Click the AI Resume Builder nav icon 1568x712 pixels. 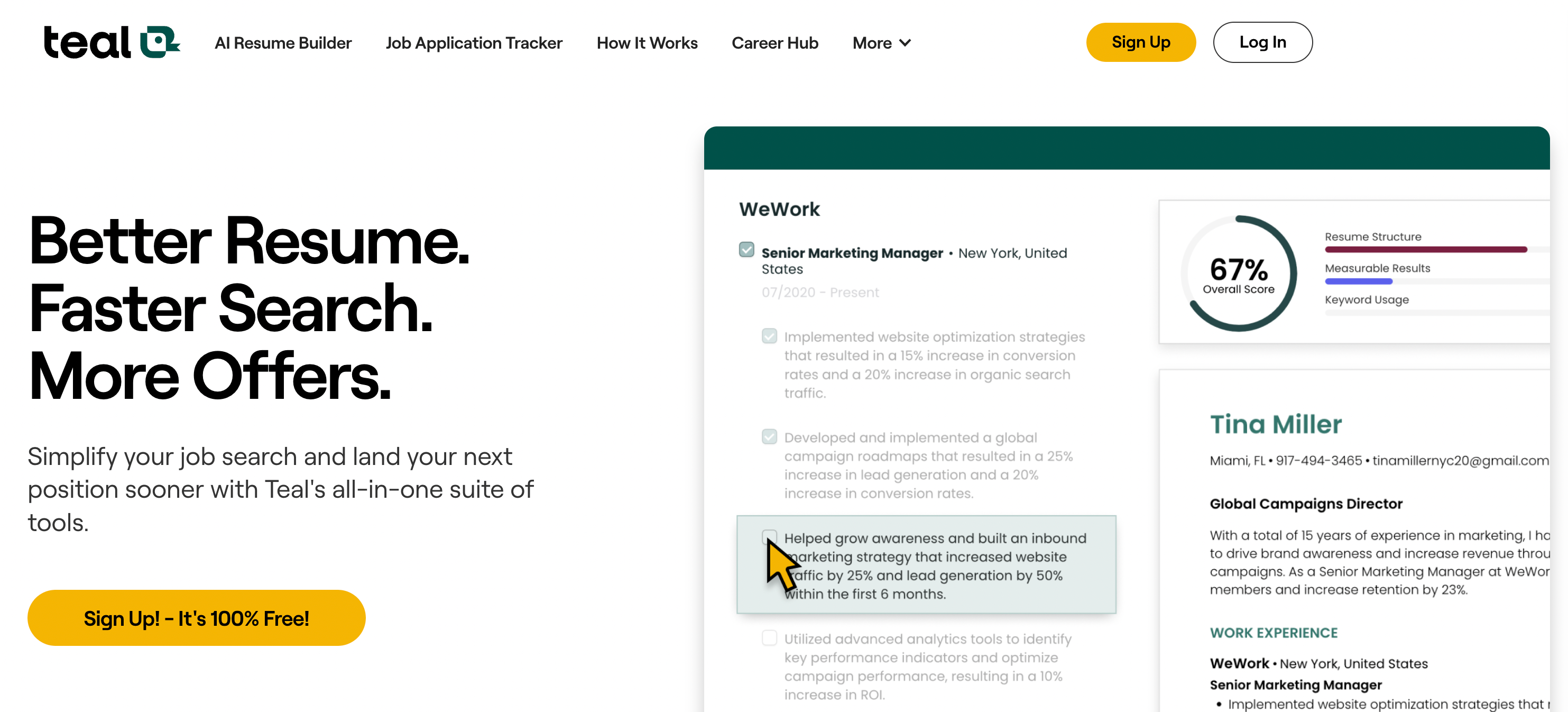tap(282, 42)
